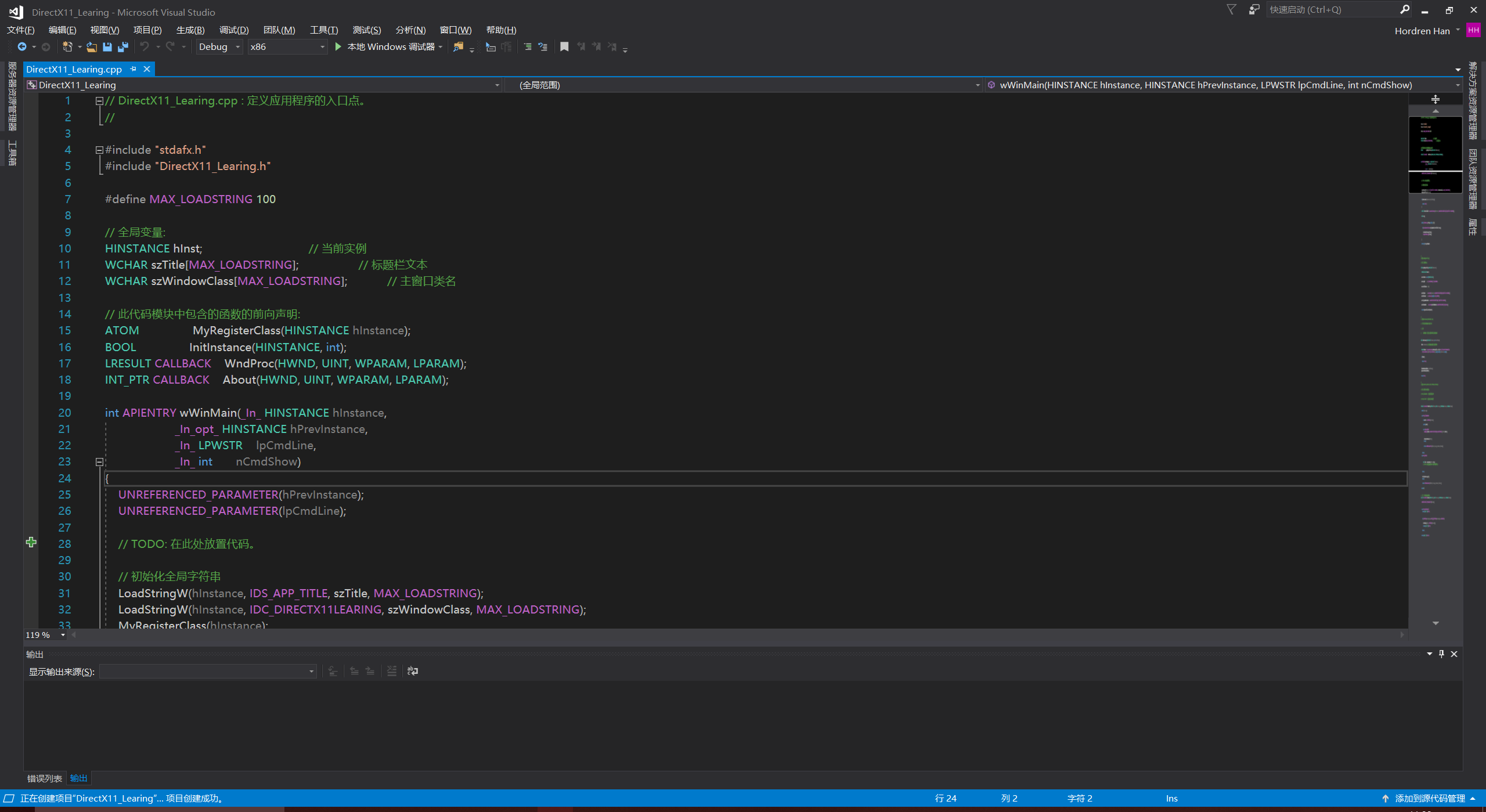Toggle bookmark with the bookmark icon

[x=564, y=47]
